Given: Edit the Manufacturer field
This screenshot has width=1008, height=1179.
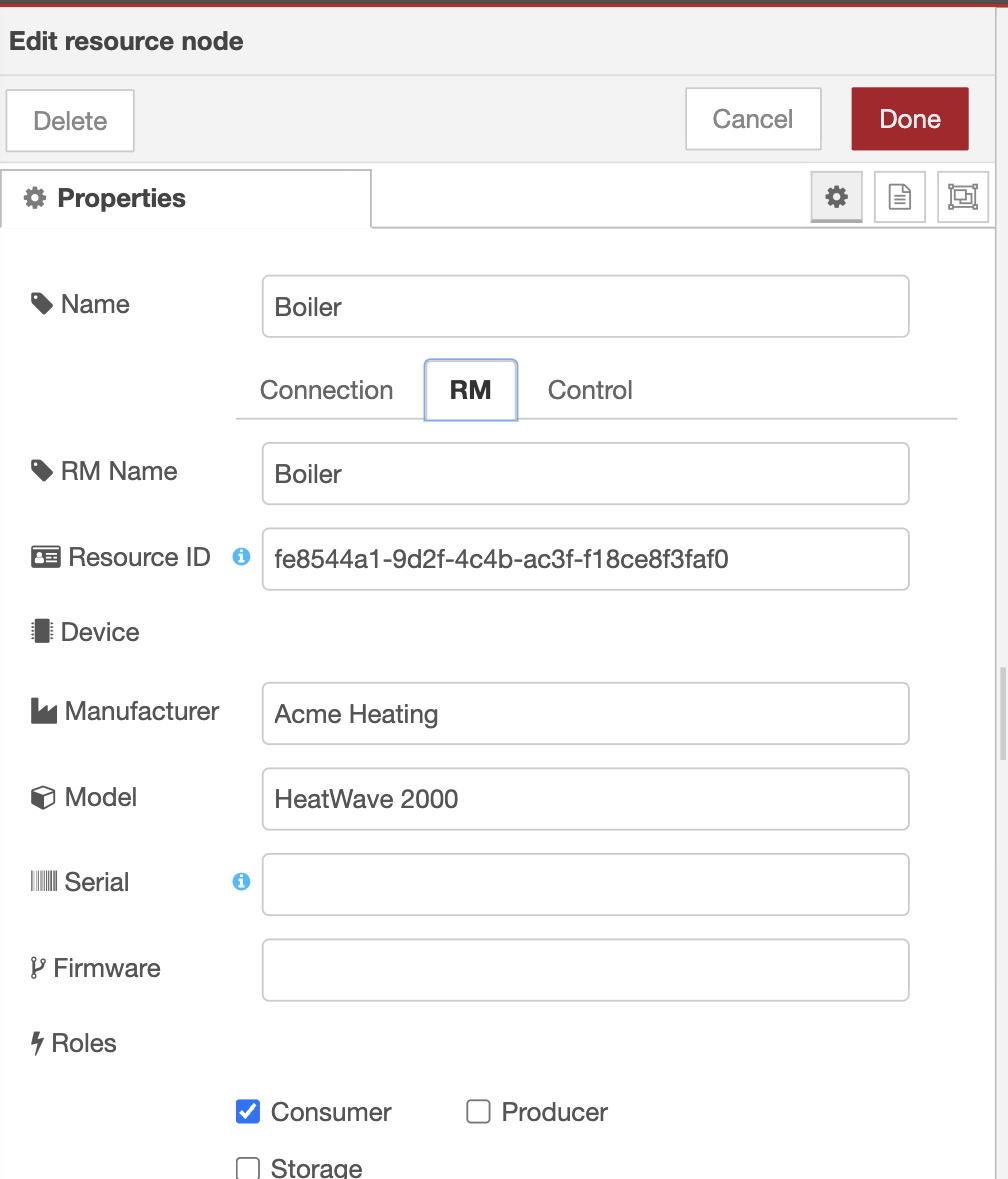Looking at the screenshot, I should tap(586, 714).
